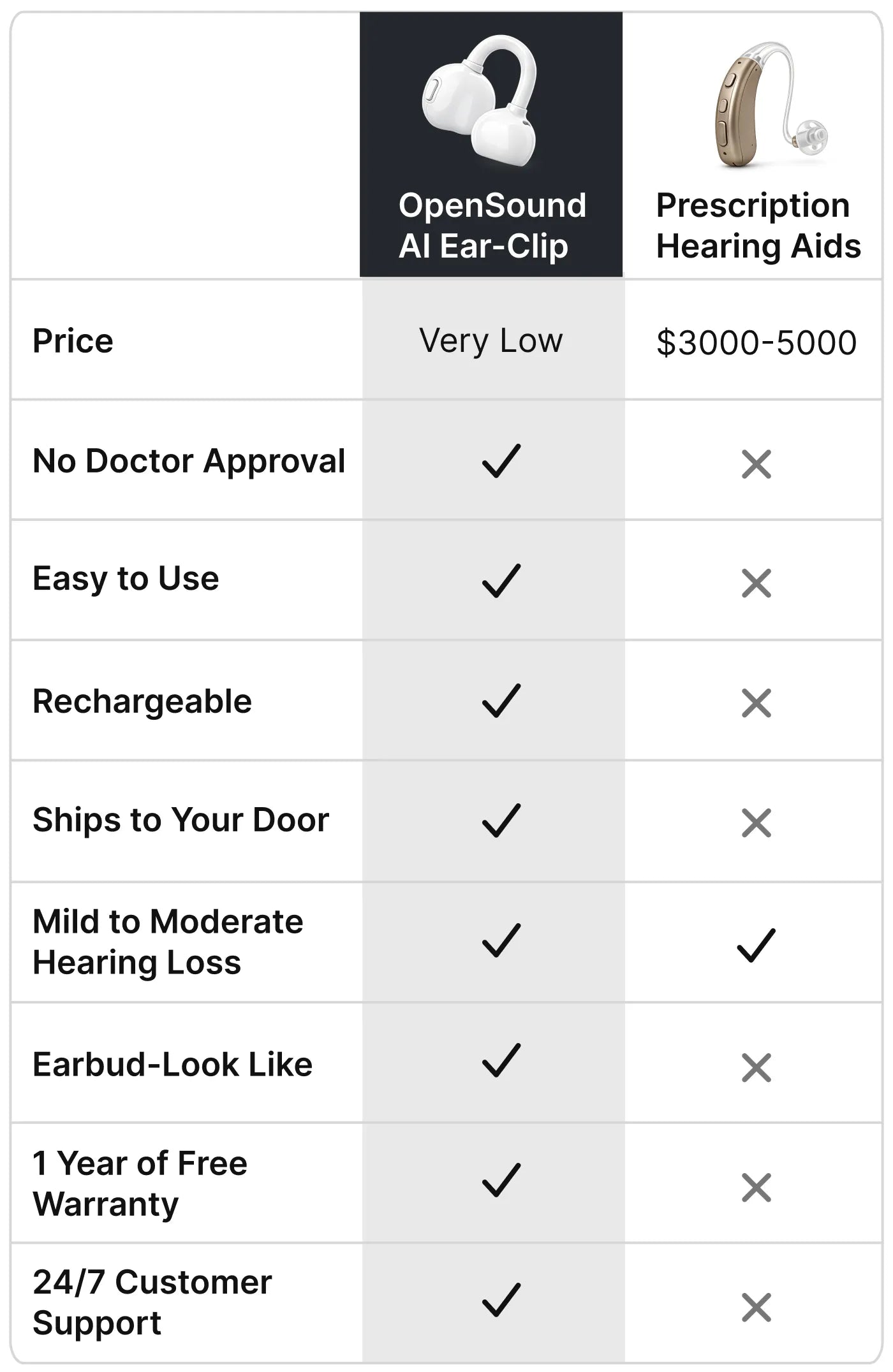Click Prescription X mark for No Doctor Approval
Image resolution: width=893 pixels, height=1372 pixels.
click(x=756, y=464)
